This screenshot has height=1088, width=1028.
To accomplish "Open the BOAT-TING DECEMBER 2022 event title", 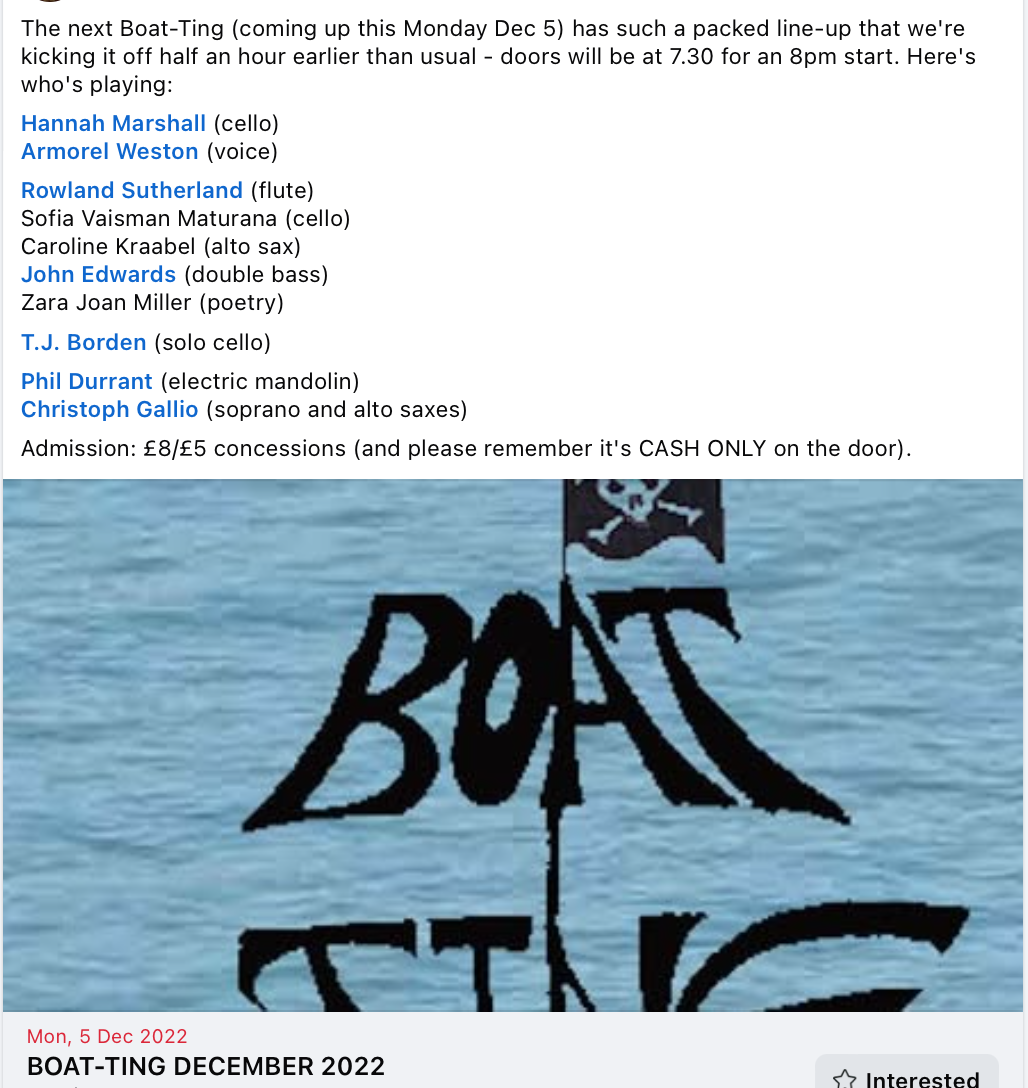I will 205,1066.
